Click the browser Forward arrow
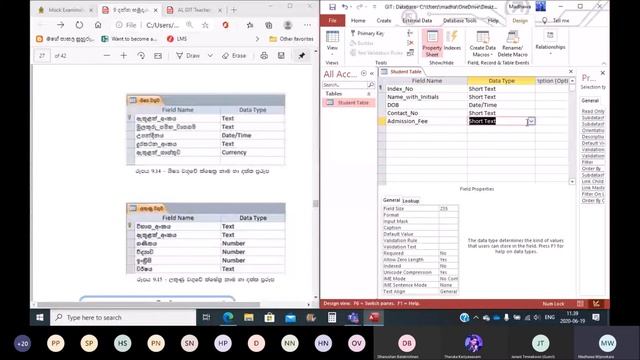The width and height of the screenshot is (640, 360). 60,25
